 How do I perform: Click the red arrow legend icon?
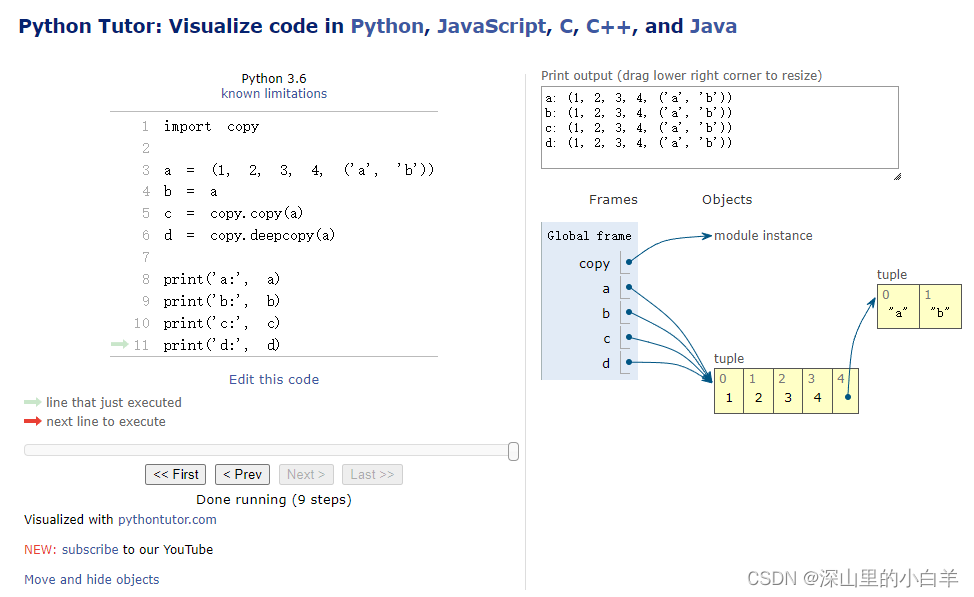pos(32,421)
